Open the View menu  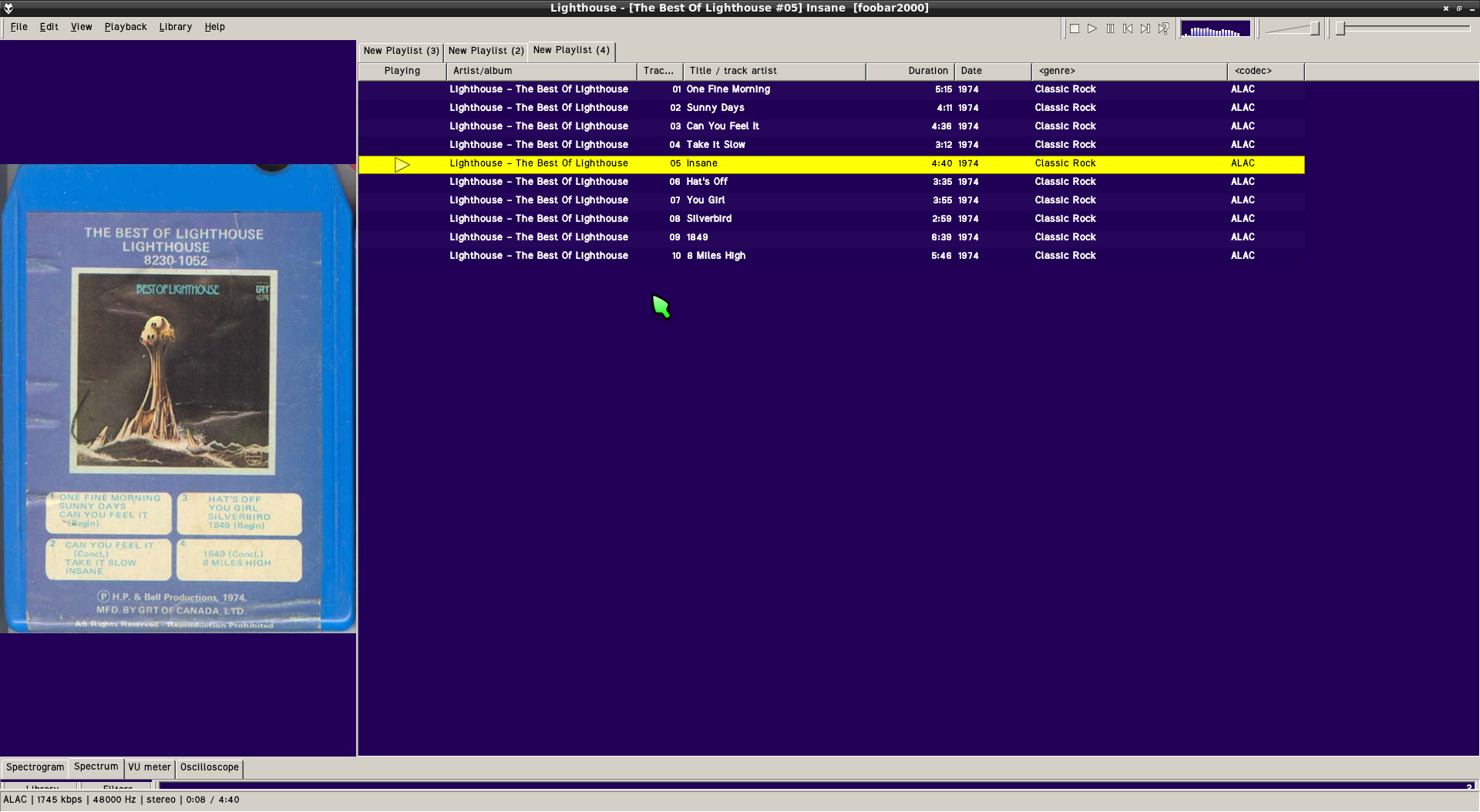coord(82,27)
